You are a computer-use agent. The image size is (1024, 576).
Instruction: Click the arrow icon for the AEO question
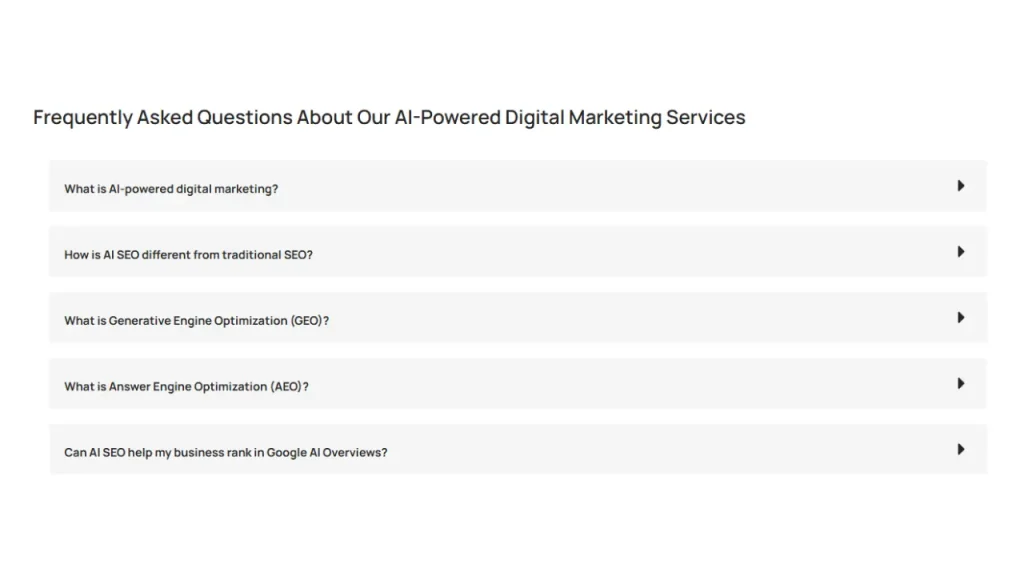pos(961,383)
